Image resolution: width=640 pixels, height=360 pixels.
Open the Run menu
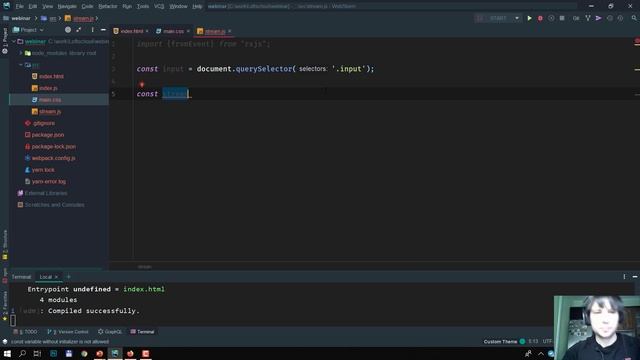click(127, 6)
